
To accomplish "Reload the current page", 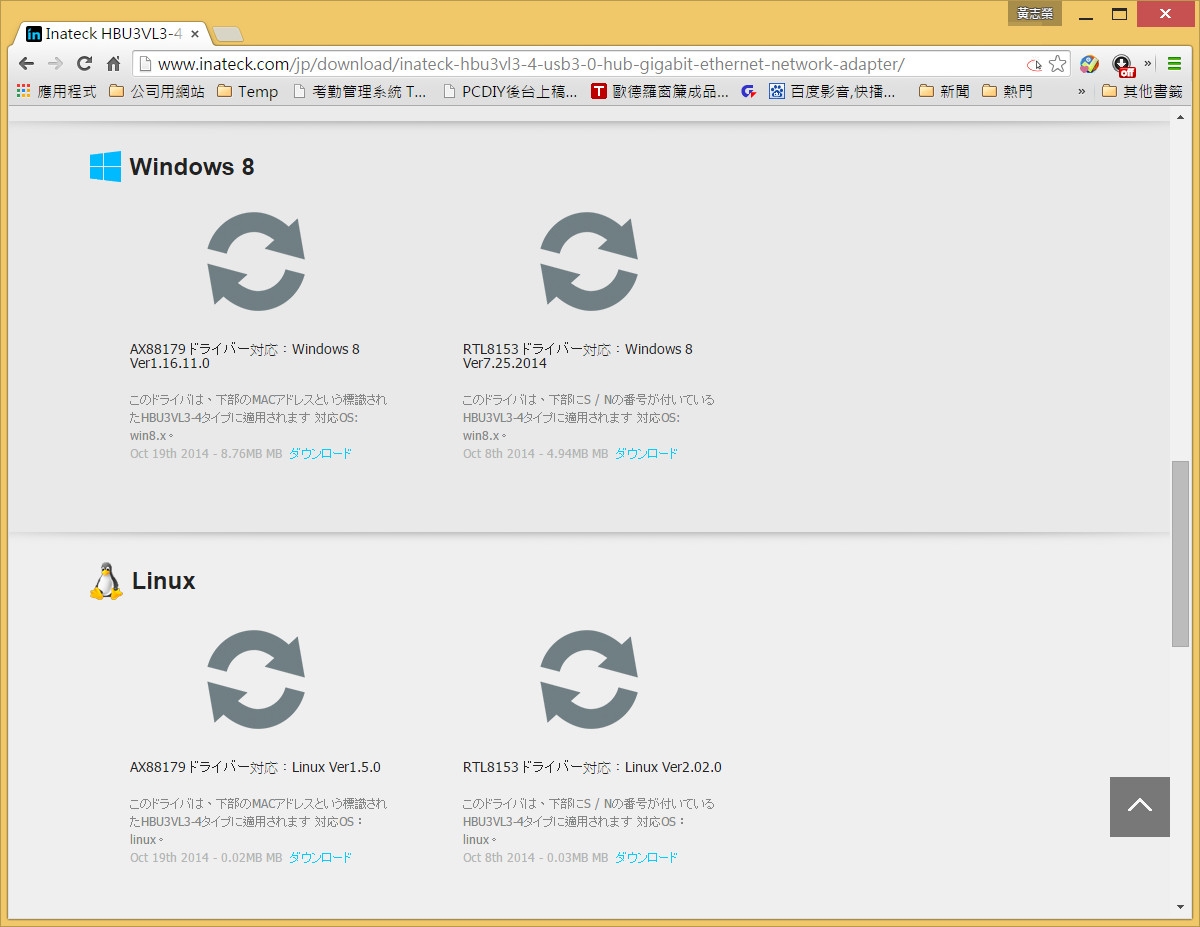I will (x=85, y=63).
